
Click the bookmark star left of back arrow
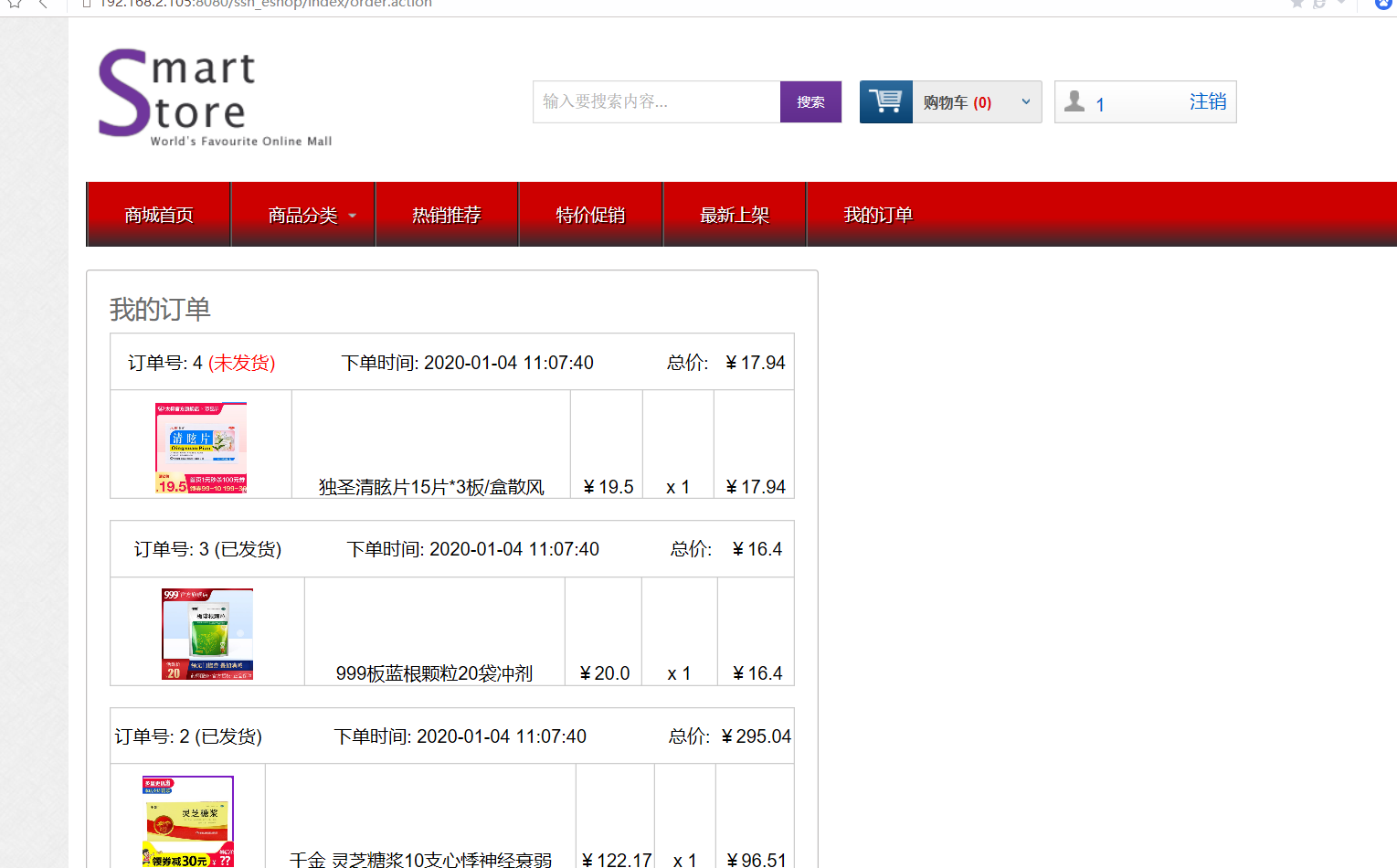click(x=15, y=5)
